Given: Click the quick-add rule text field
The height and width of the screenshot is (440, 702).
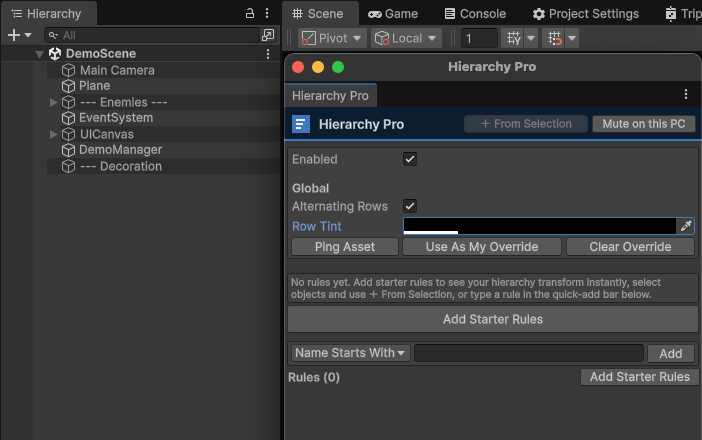Looking at the screenshot, I should [x=529, y=353].
